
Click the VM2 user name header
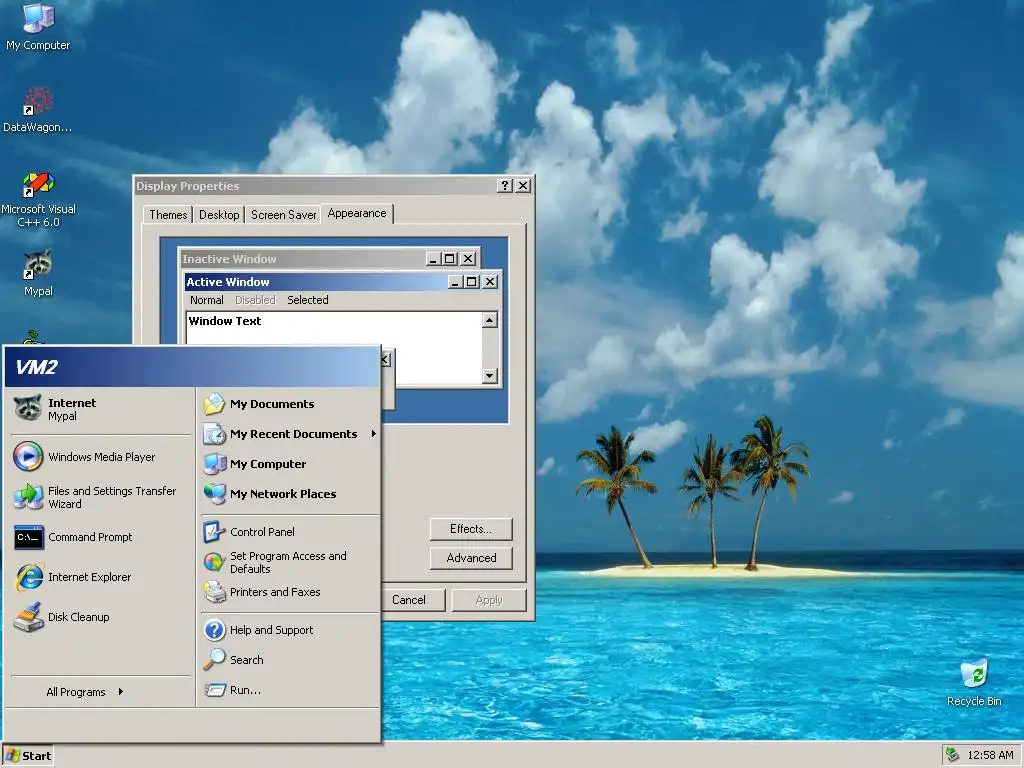coord(192,367)
